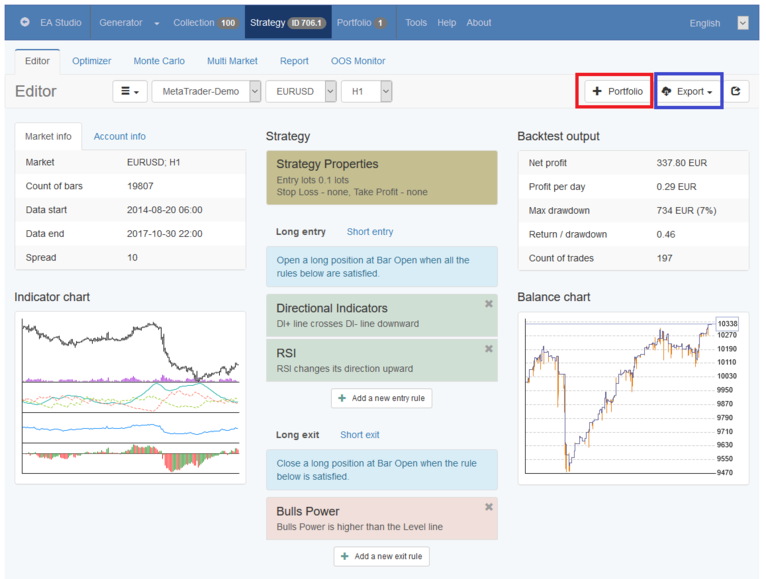This screenshot has width=766, height=579.
Task: Click the EA Studio brand link
Action: [x=61, y=22]
